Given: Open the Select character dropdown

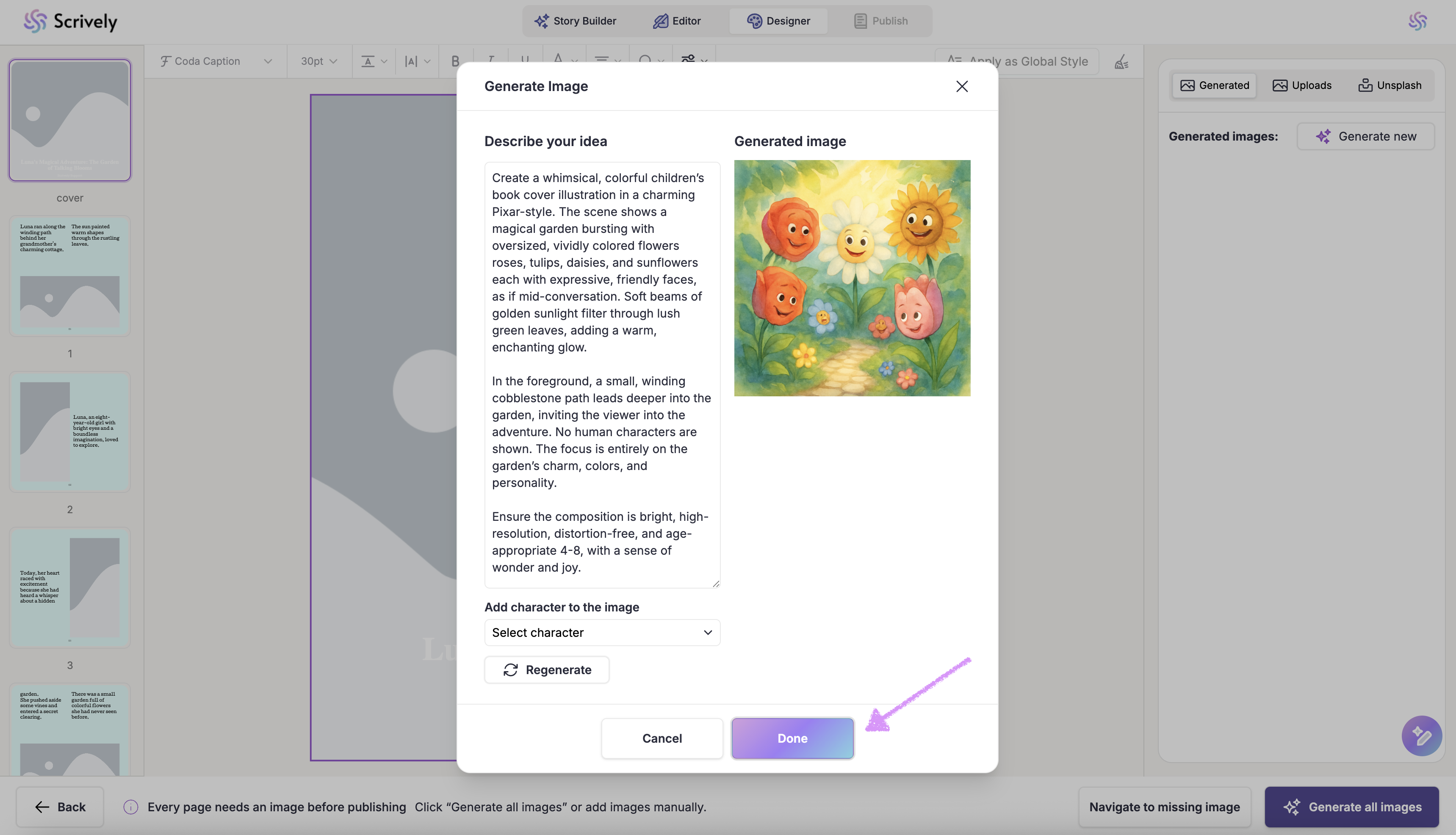Looking at the screenshot, I should (601, 633).
